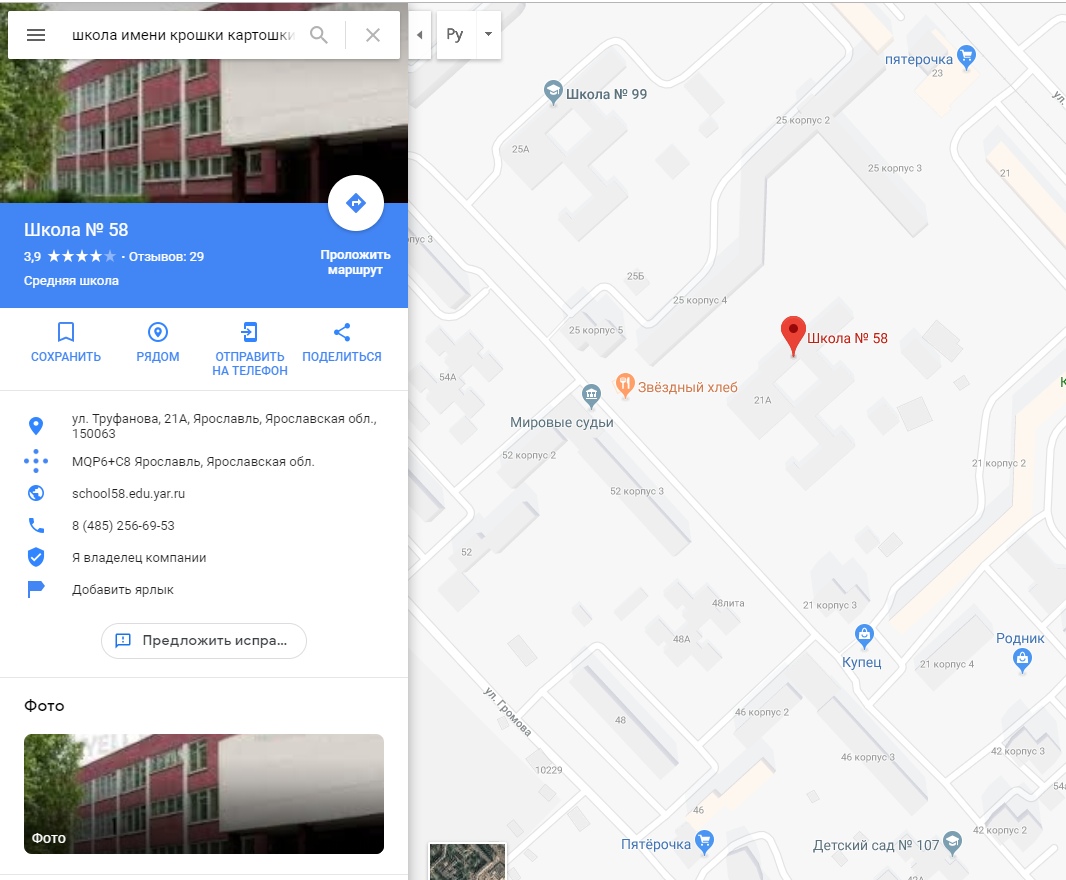The width and height of the screenshot is (1066, 880).
Task: Click the satellite view thumbnail on map
Action: (467, 862)
